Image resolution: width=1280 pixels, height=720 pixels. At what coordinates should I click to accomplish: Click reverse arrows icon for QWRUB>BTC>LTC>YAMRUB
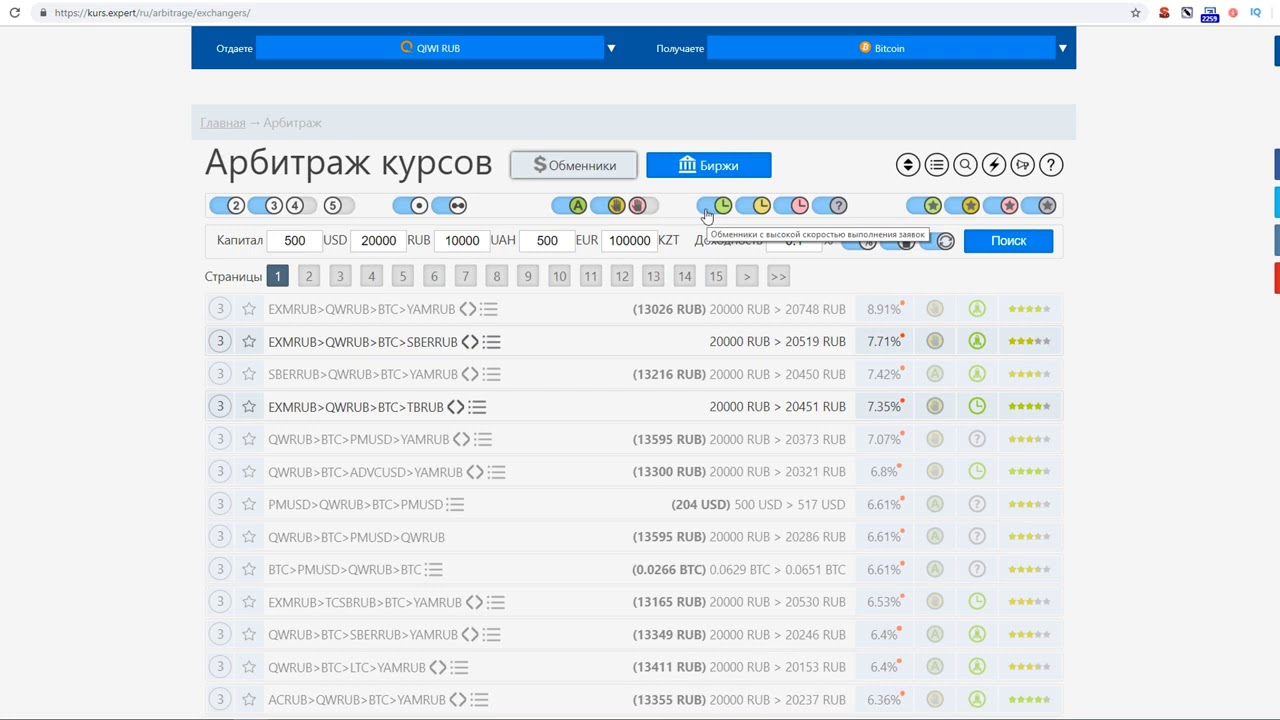click(437, 667)
